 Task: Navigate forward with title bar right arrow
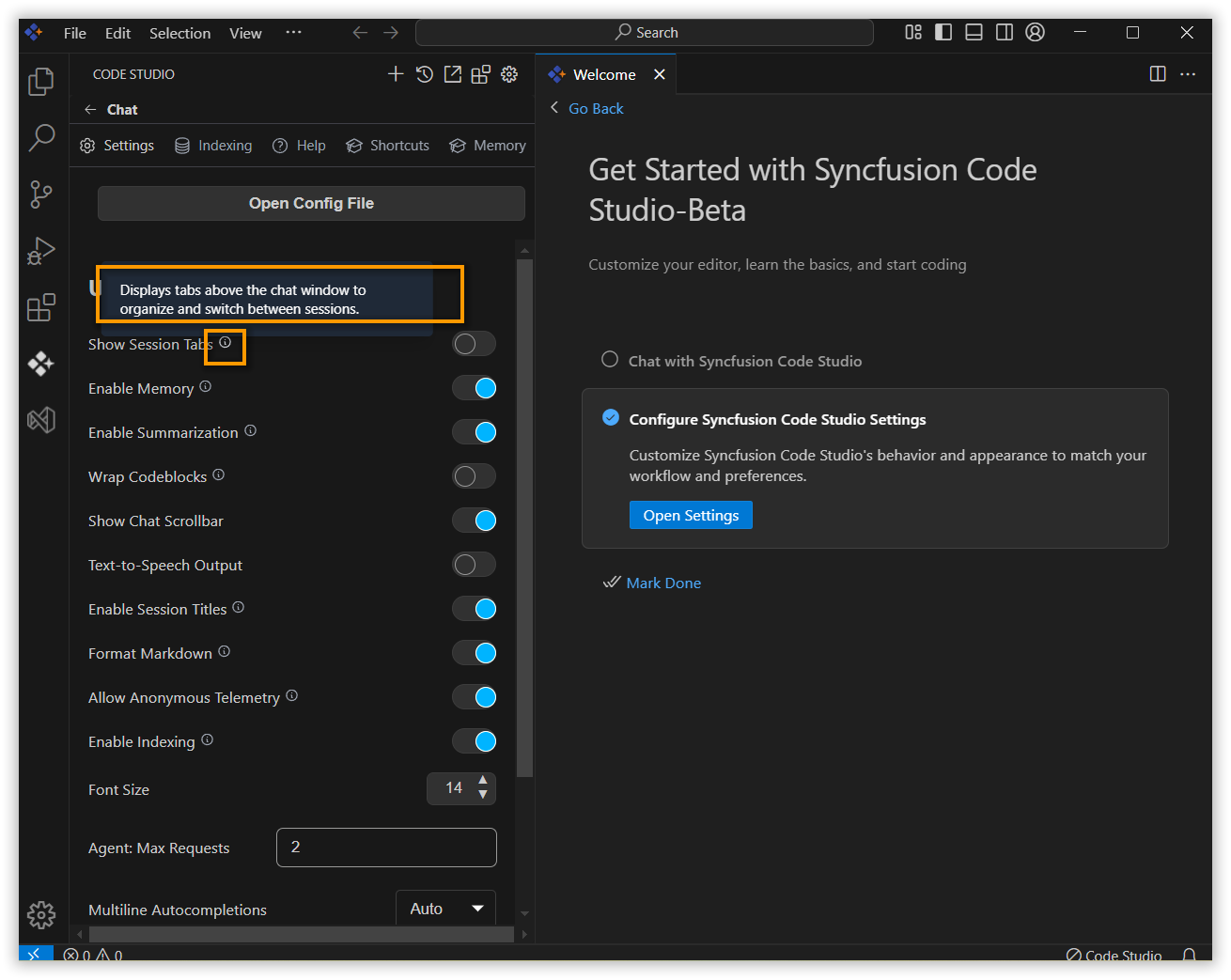click(391, 33)
